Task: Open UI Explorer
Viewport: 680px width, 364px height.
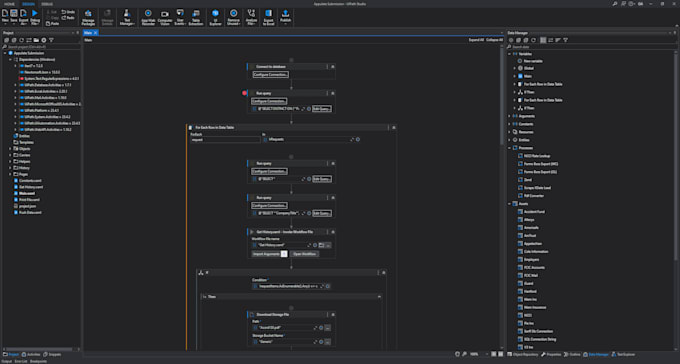Action: [x=216, y=17]
